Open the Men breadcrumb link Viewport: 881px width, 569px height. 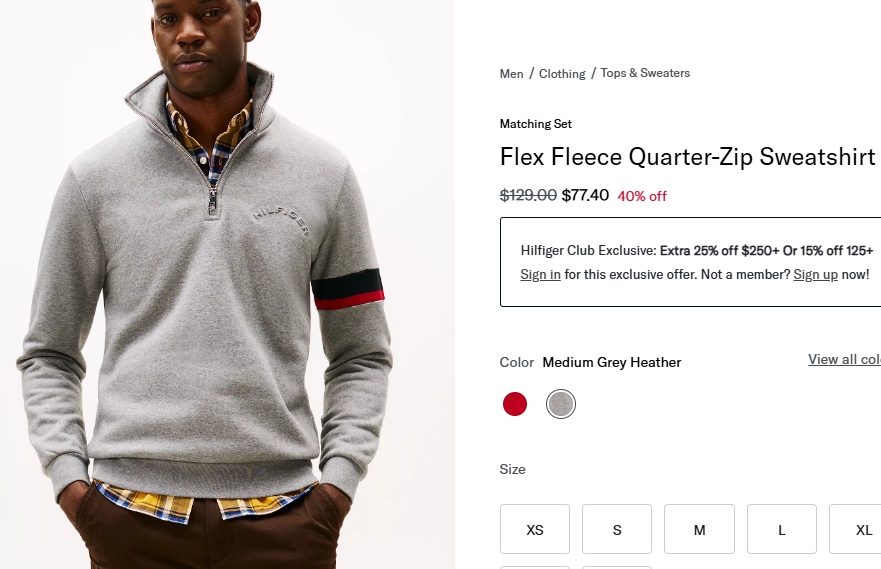(x=511, y=74)
